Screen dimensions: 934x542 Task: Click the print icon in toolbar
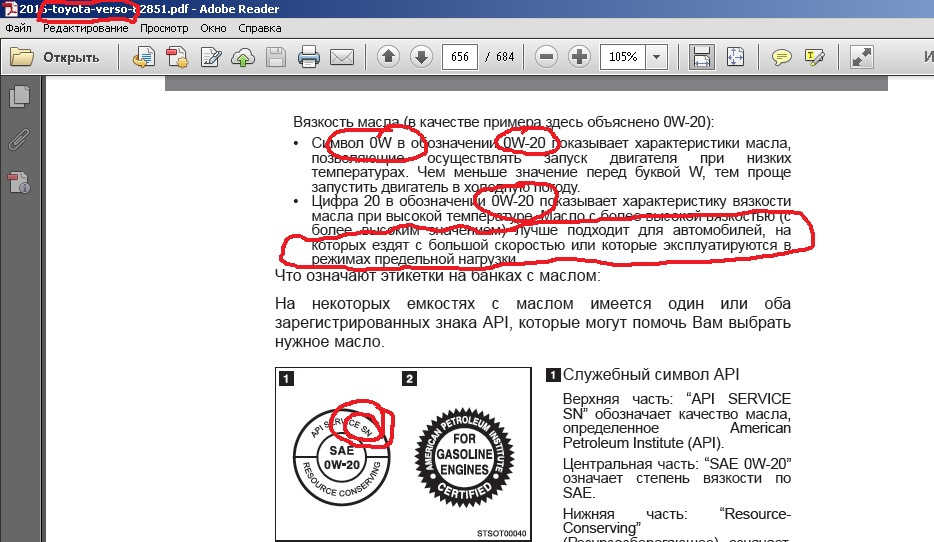click(x=309, y=57)
